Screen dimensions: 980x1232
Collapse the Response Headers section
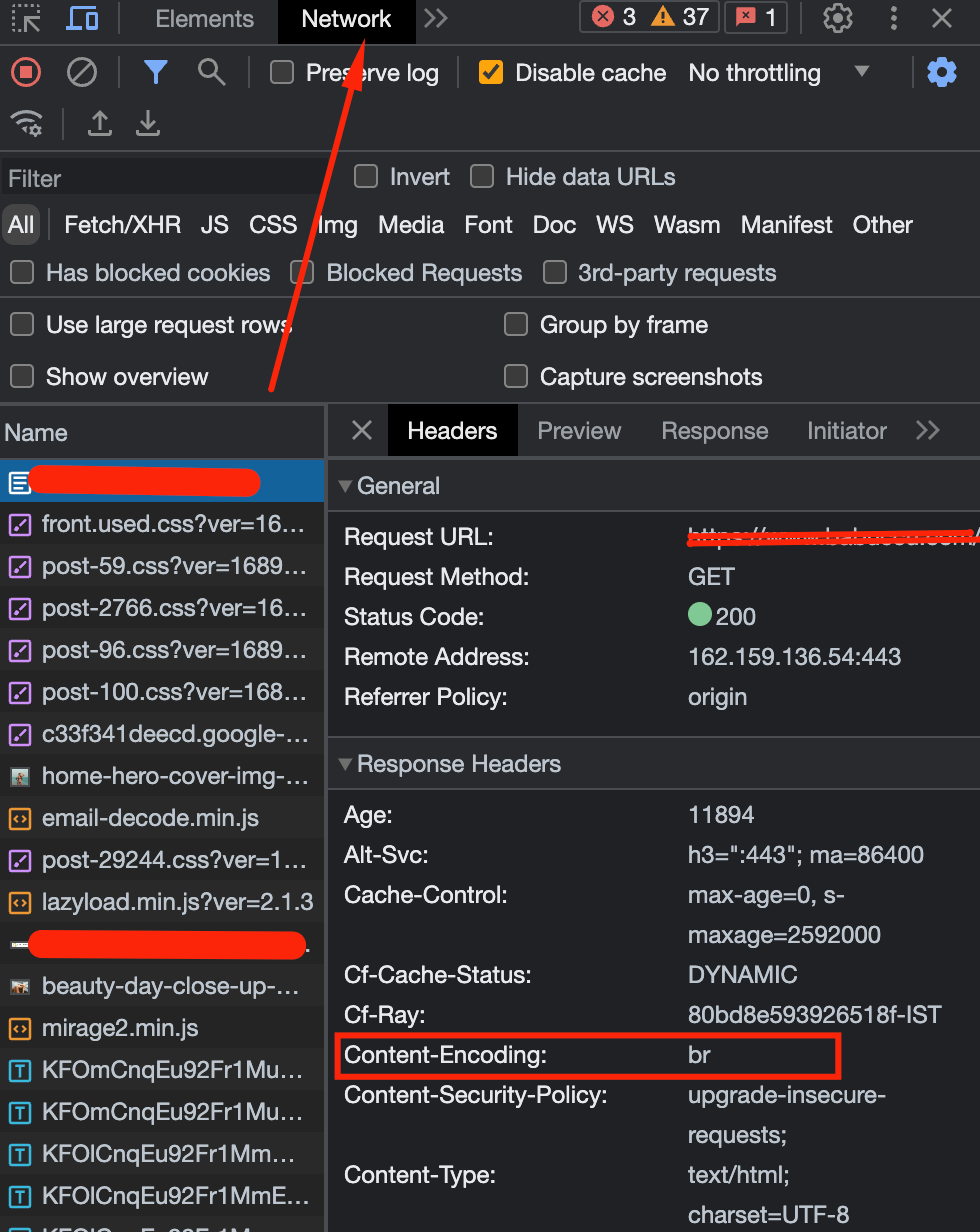346,764
